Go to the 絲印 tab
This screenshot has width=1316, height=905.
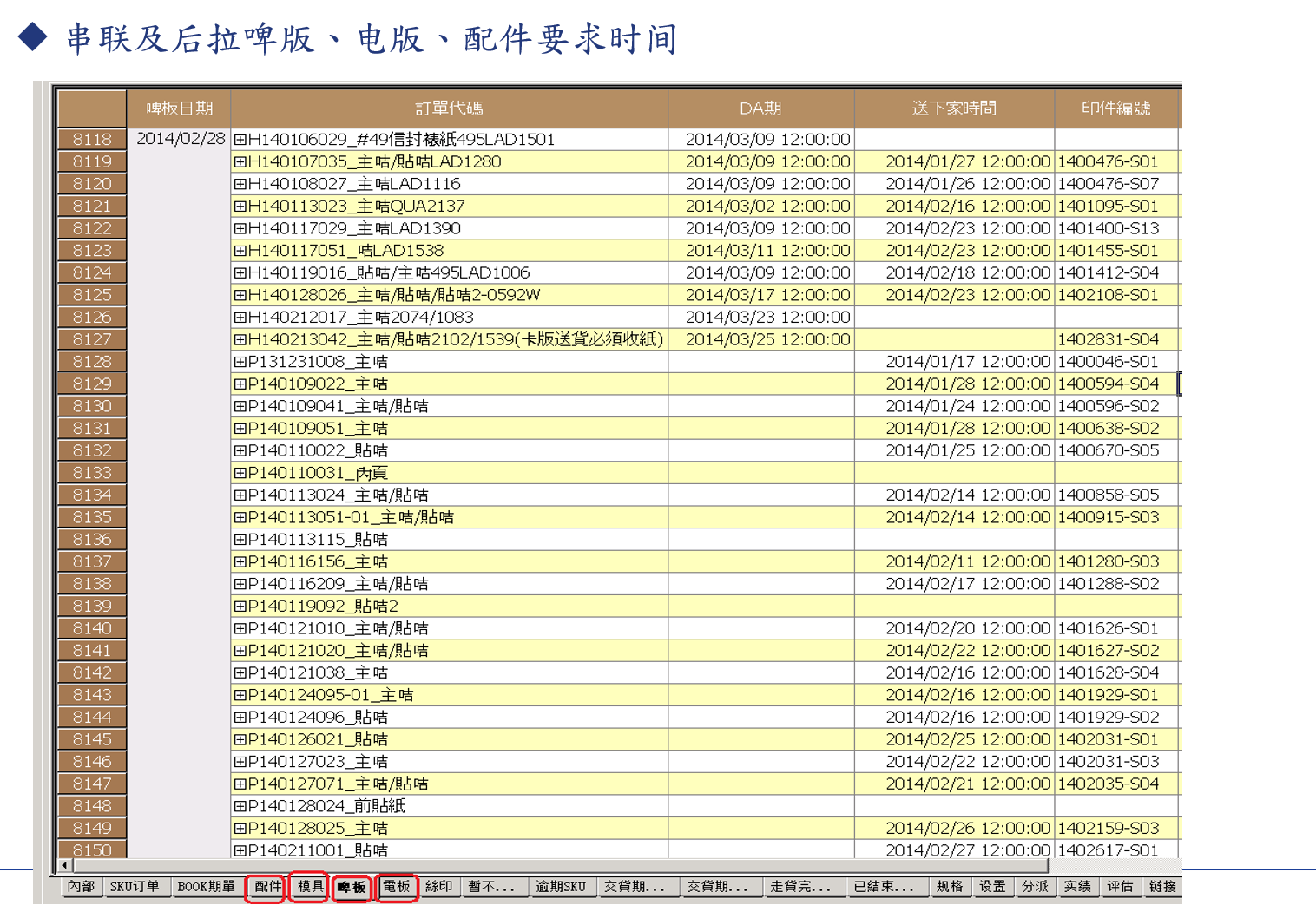438,887
